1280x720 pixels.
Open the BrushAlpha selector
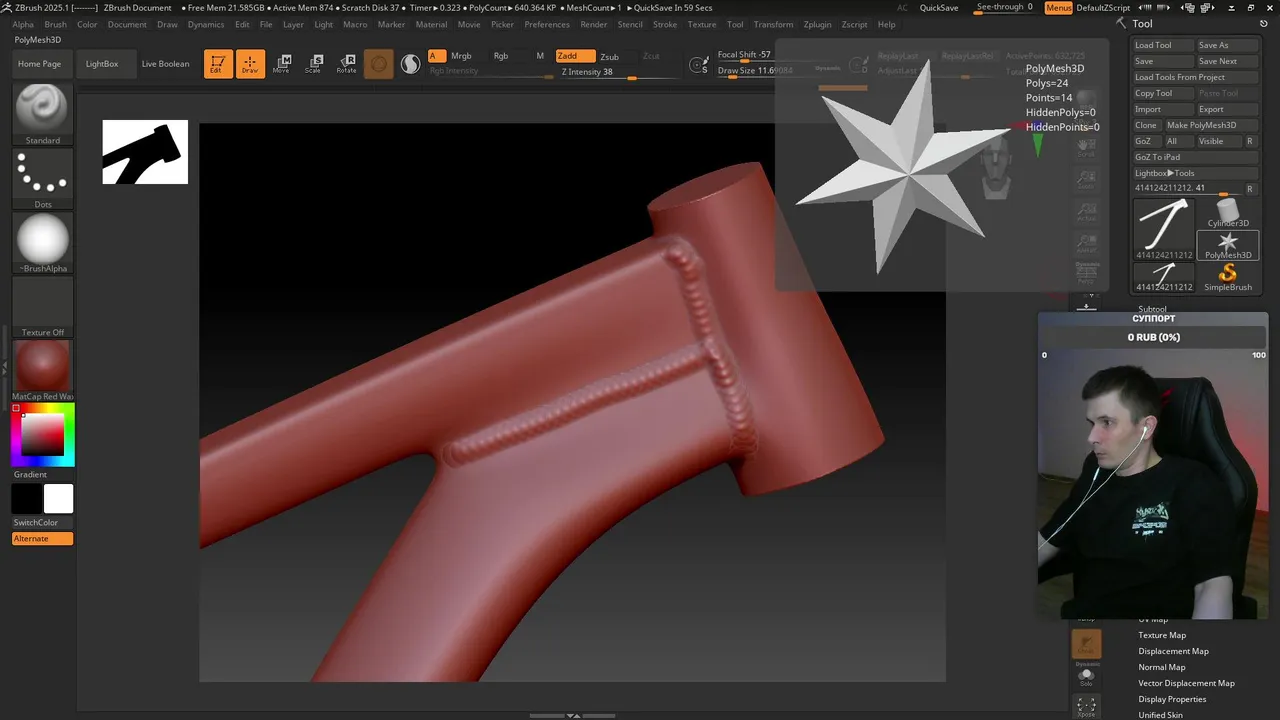pos(42,243)
